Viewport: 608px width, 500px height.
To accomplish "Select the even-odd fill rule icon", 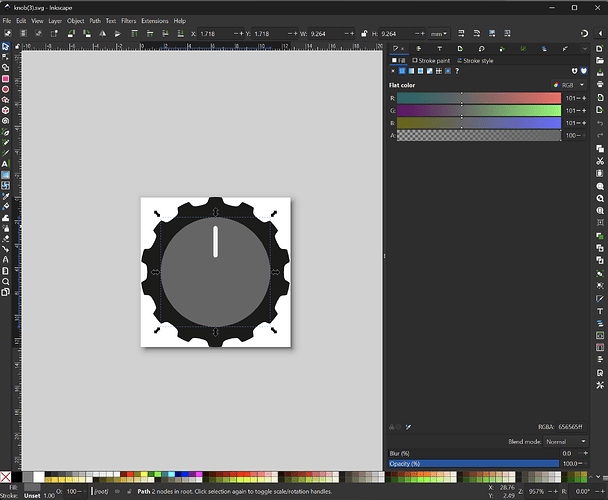I will (x=575, y=71).
